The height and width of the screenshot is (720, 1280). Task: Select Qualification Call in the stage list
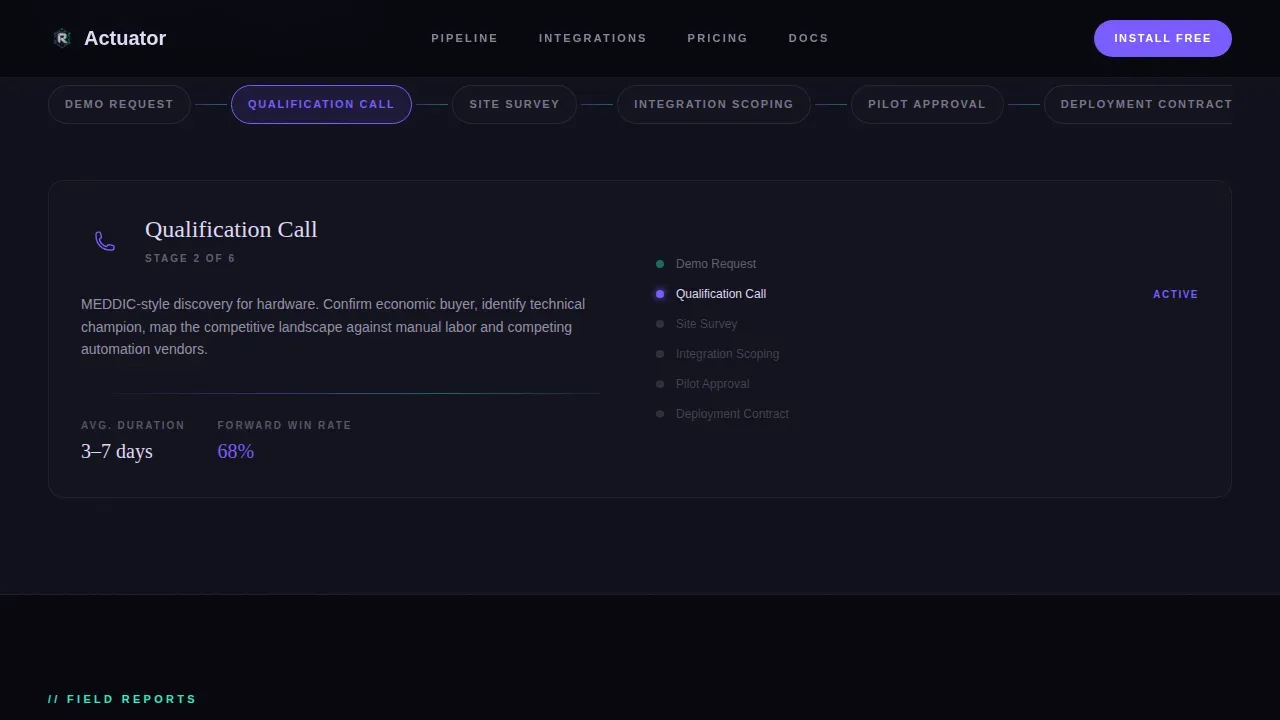(x=721, y=294)
